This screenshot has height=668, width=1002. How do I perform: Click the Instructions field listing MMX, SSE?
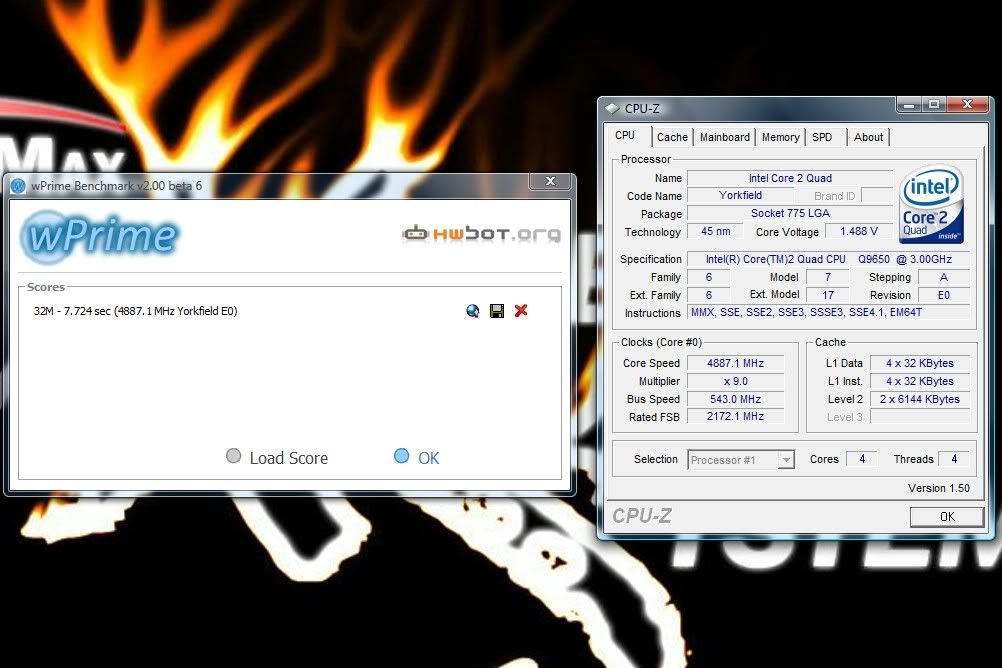point(829,313)
